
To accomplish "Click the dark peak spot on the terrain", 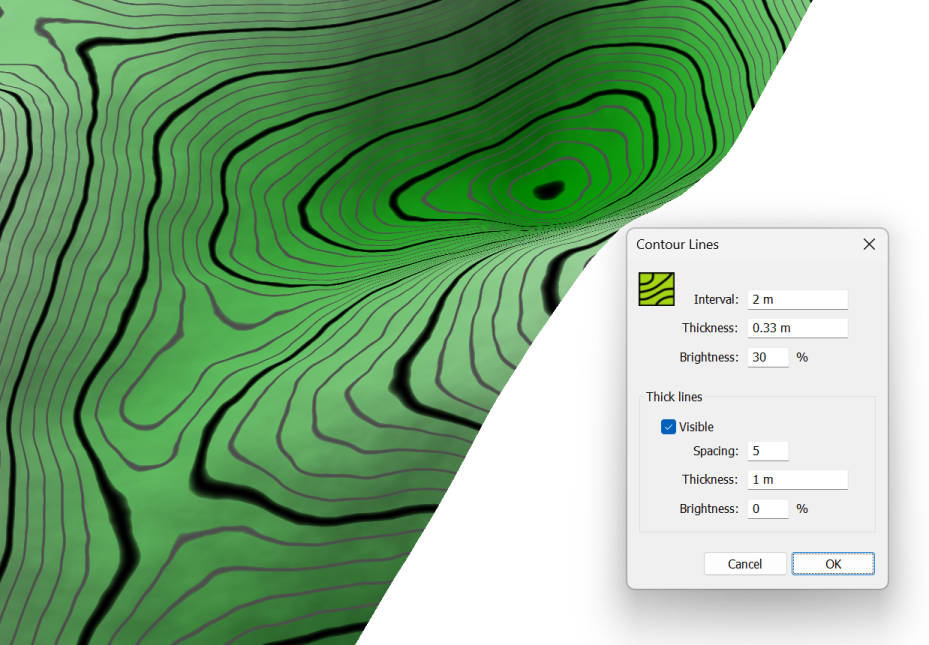I will (x=548, y=189).
